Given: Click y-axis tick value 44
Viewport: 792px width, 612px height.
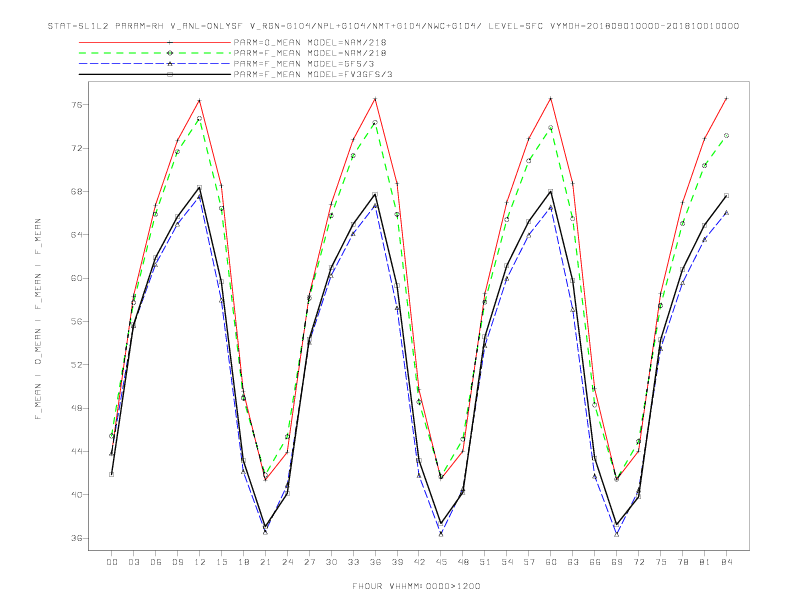Looking at the screenshot, I should tap(77, 451).
